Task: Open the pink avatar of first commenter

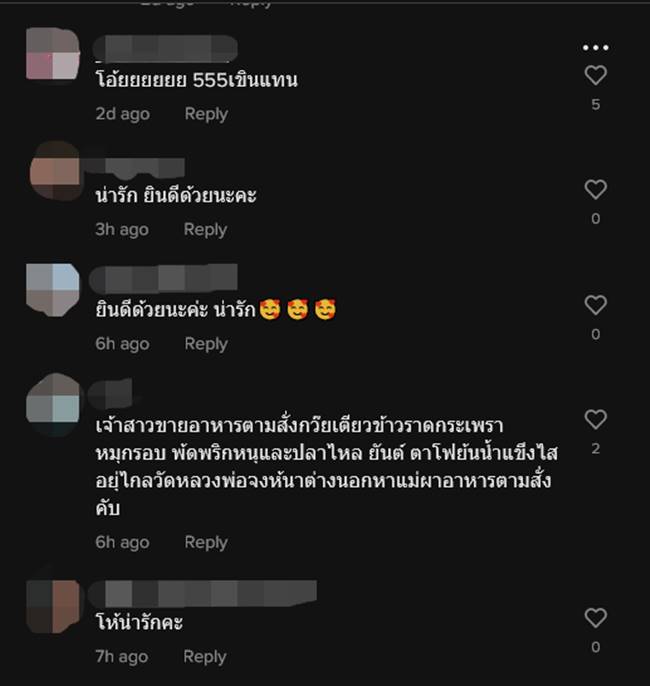Action: tap(53, 54)
